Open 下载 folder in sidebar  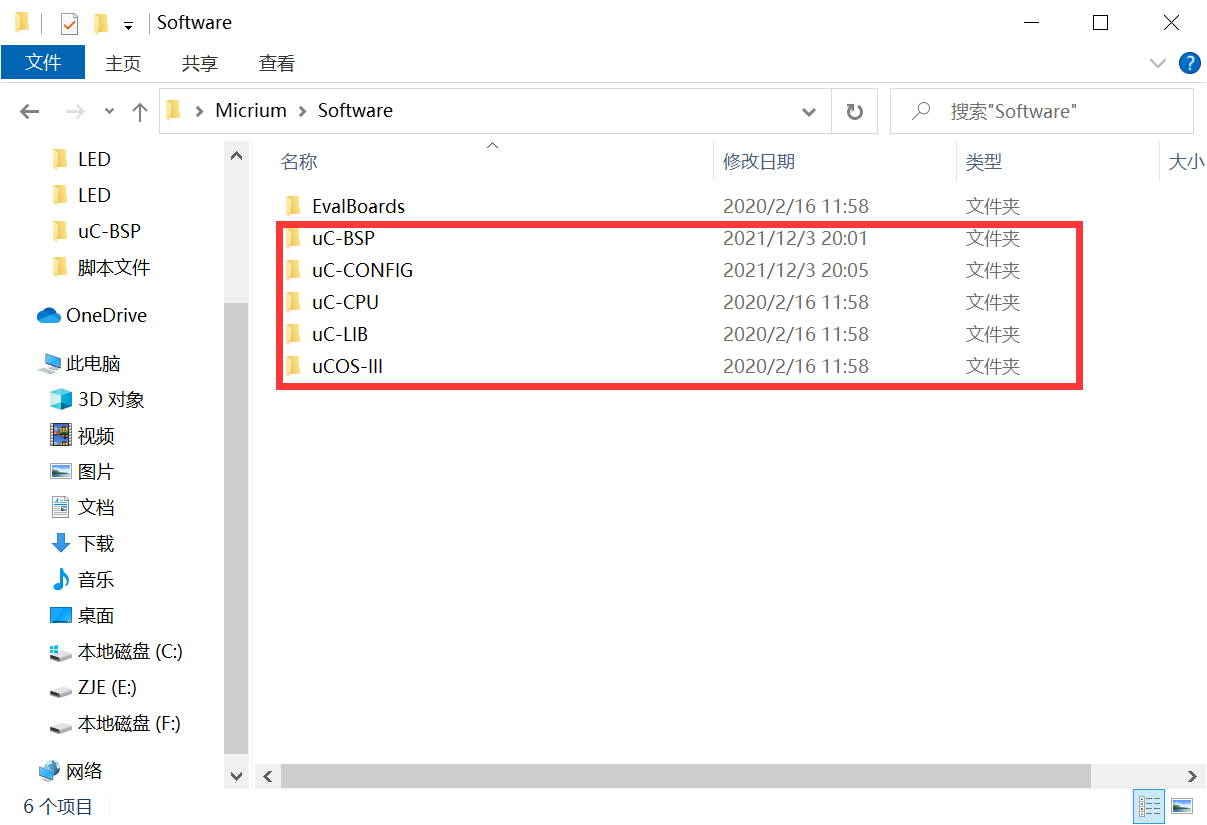[x=96, y=543]
